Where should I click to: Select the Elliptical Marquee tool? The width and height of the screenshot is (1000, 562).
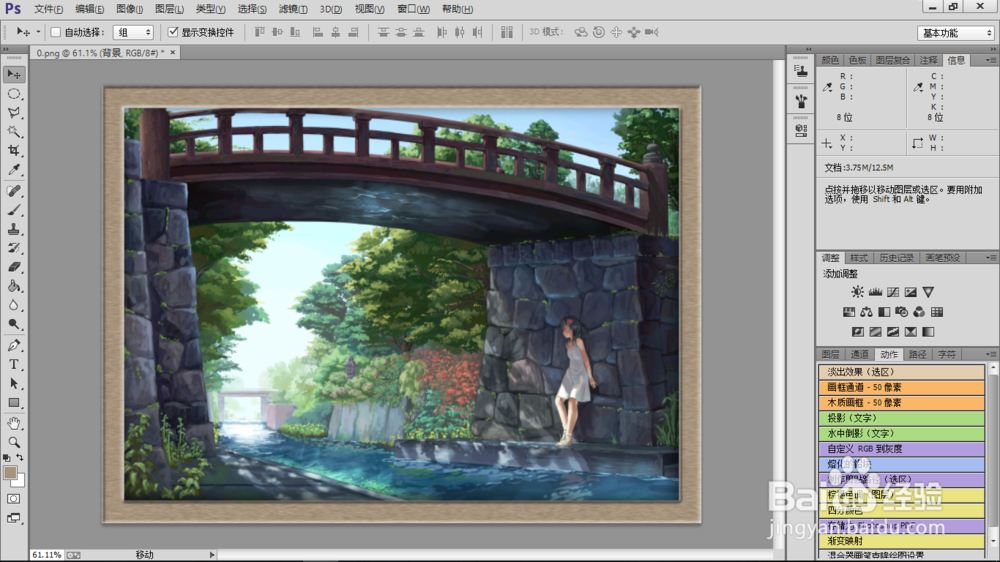coord(13,94)
